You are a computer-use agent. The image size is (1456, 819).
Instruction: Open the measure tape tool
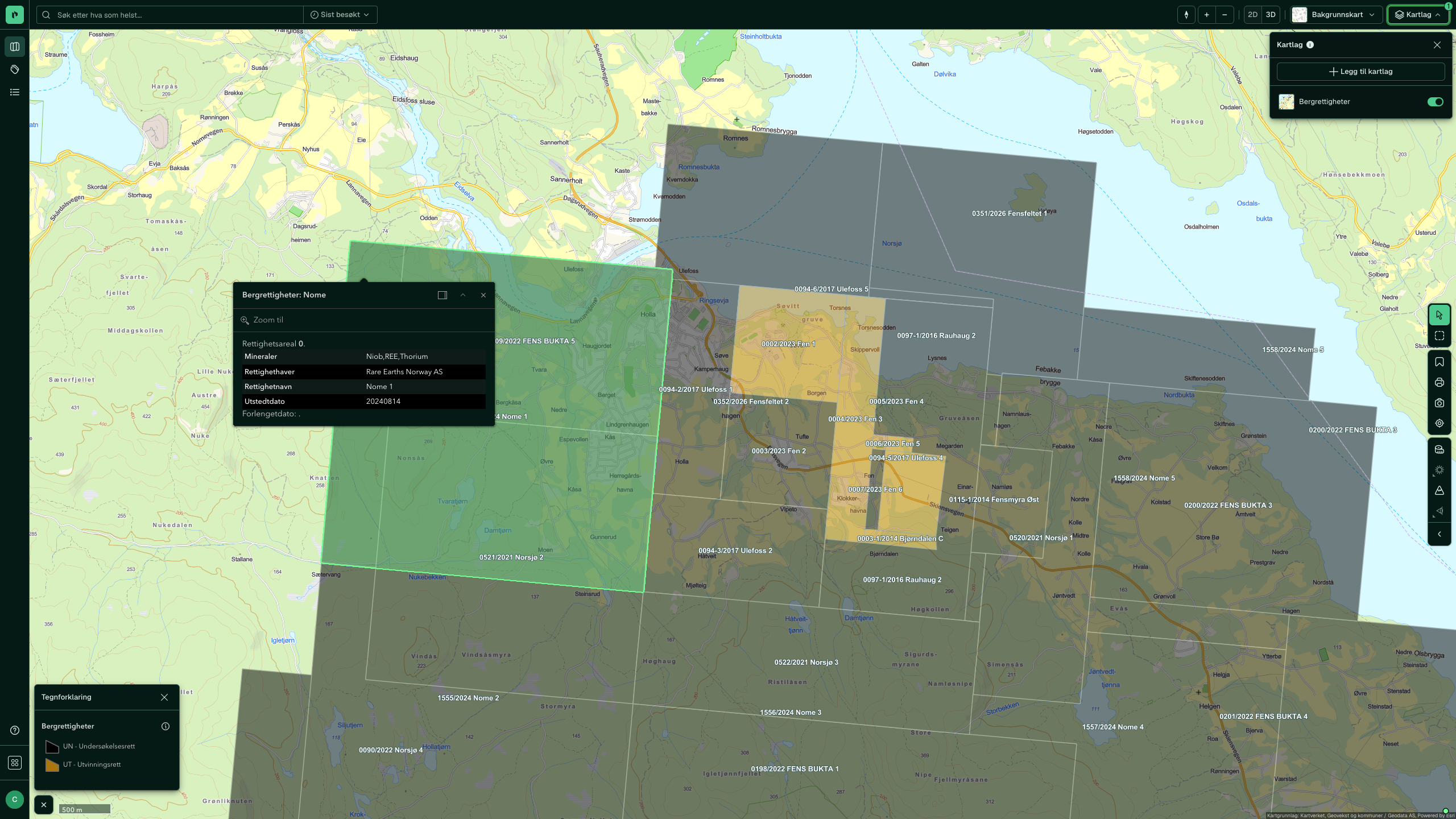(1440, 449)
